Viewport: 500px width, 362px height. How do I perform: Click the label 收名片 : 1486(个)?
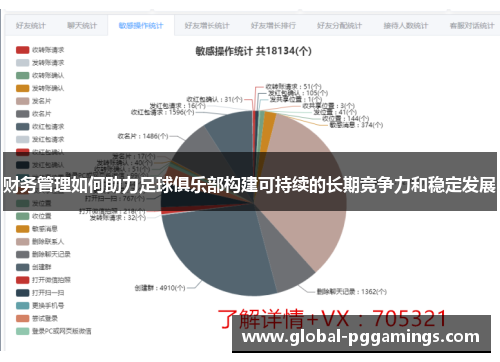[143, 136]
